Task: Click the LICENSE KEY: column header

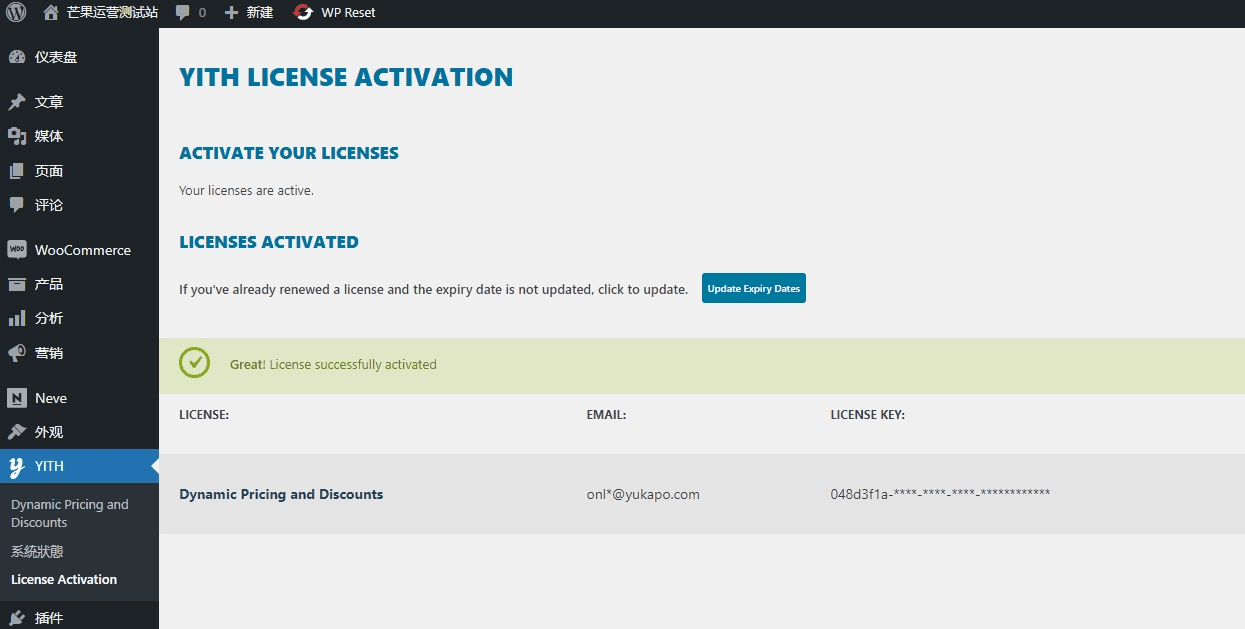Action: 867,414
